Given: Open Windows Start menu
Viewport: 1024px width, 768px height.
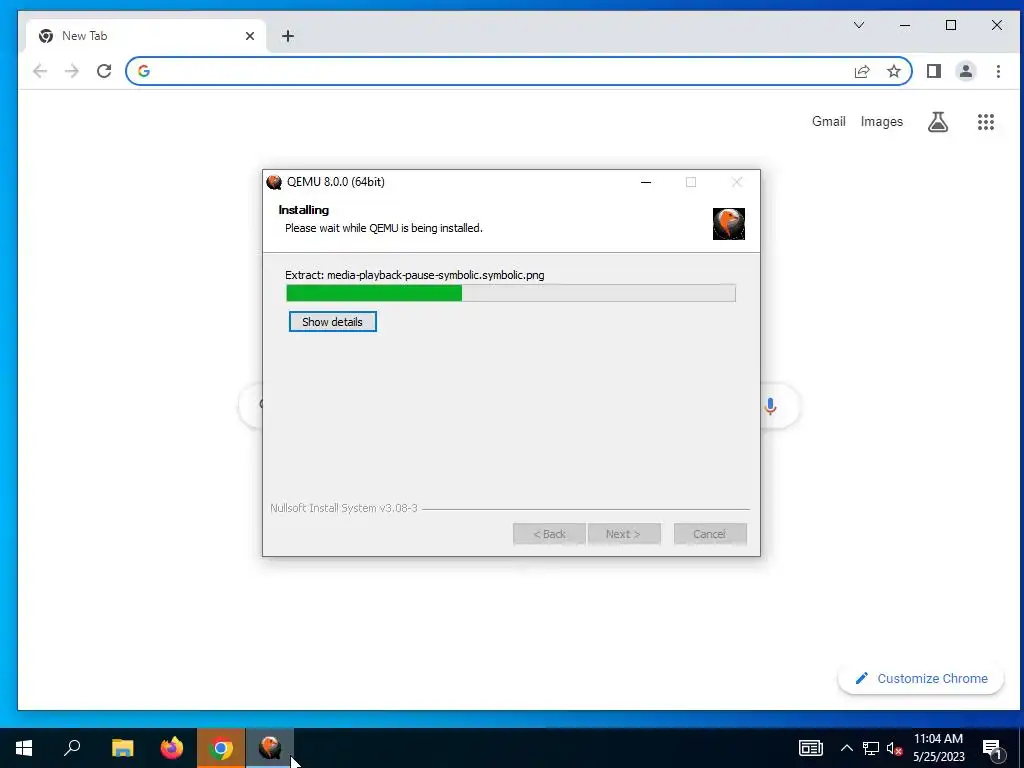Looking at the screenshot, I should [x=24, y=748].
